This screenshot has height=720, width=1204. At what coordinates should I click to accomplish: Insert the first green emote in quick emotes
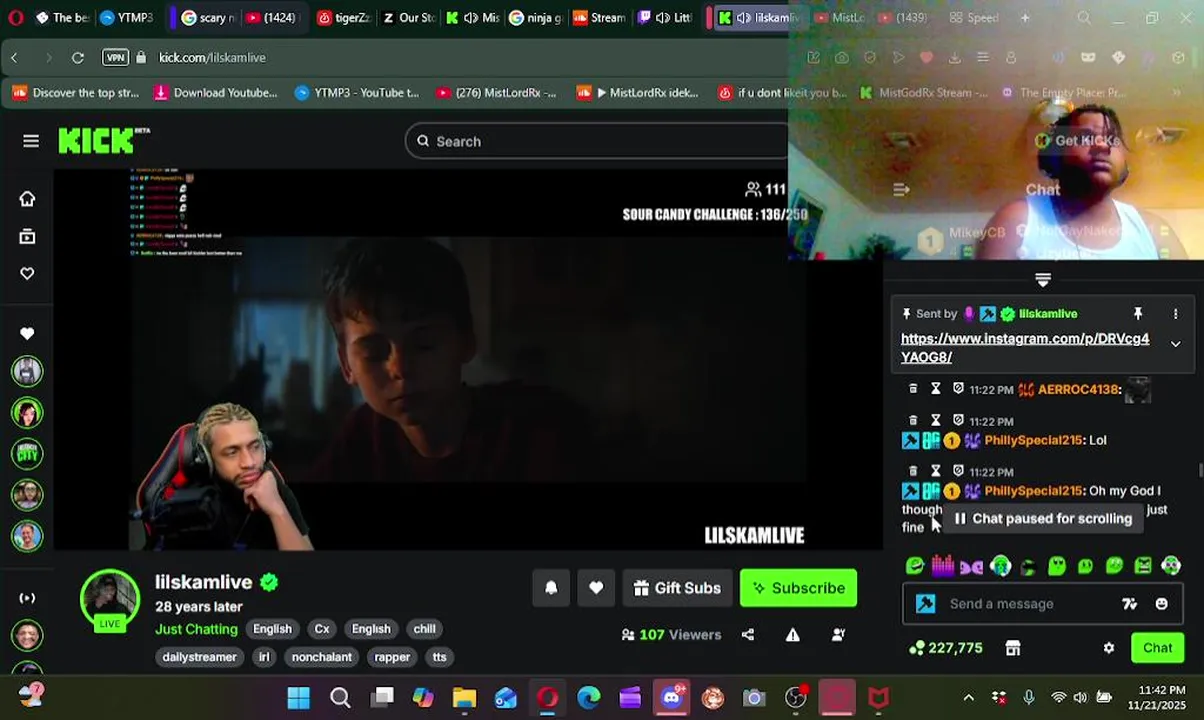pos(914,567)
